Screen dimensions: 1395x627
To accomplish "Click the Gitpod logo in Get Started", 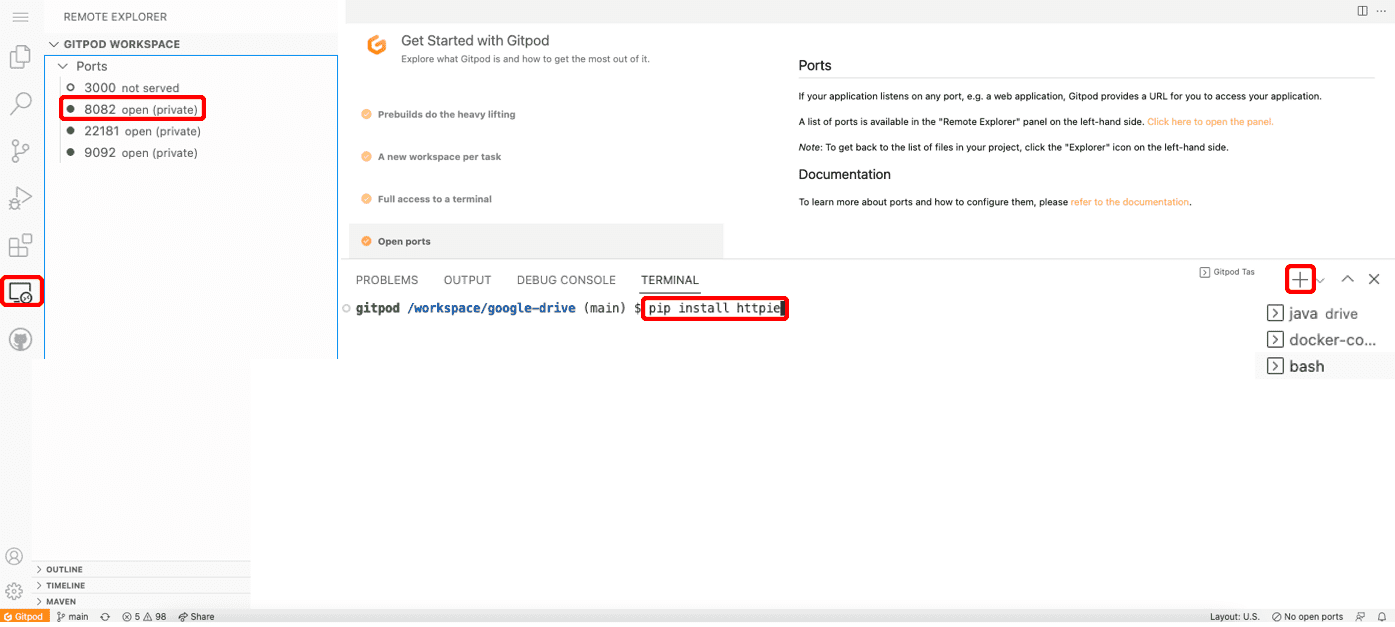I will pyautogui.click(x=376, y=46).
